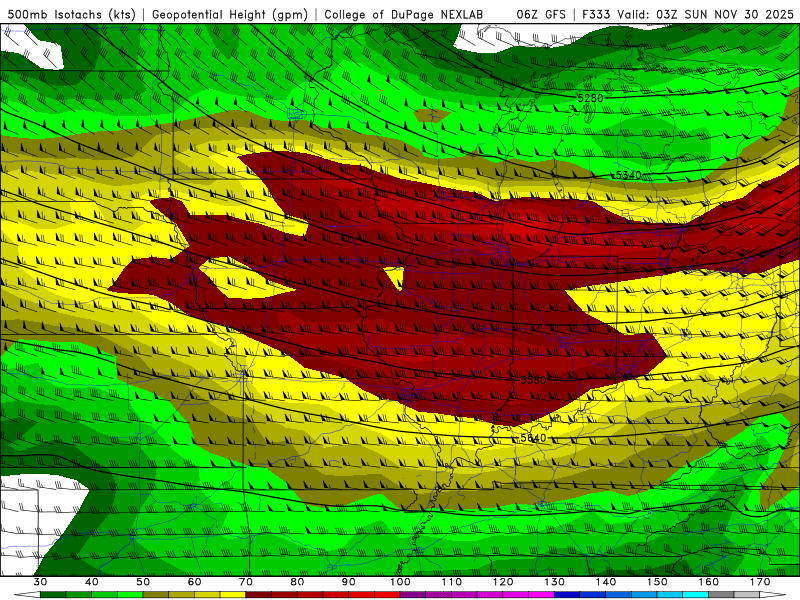800x600 pixels.
Task: Click the 70 value on the color scale
Action: click(x=246, y=582)
